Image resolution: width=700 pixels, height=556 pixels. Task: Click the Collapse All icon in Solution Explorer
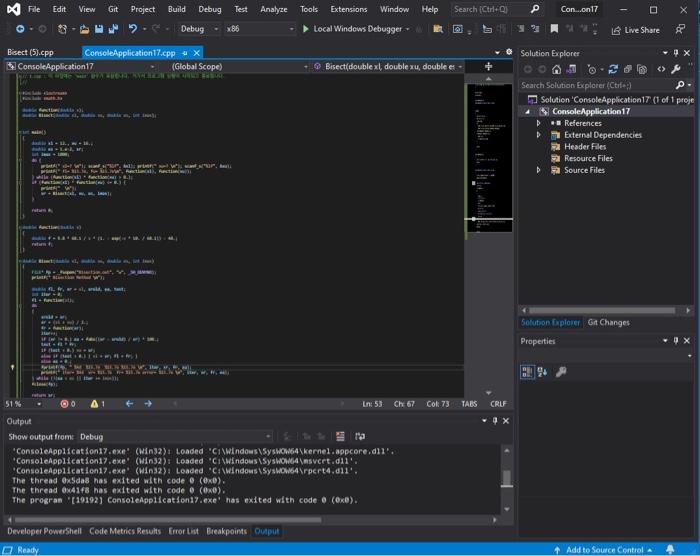click(x=628, y=69)
